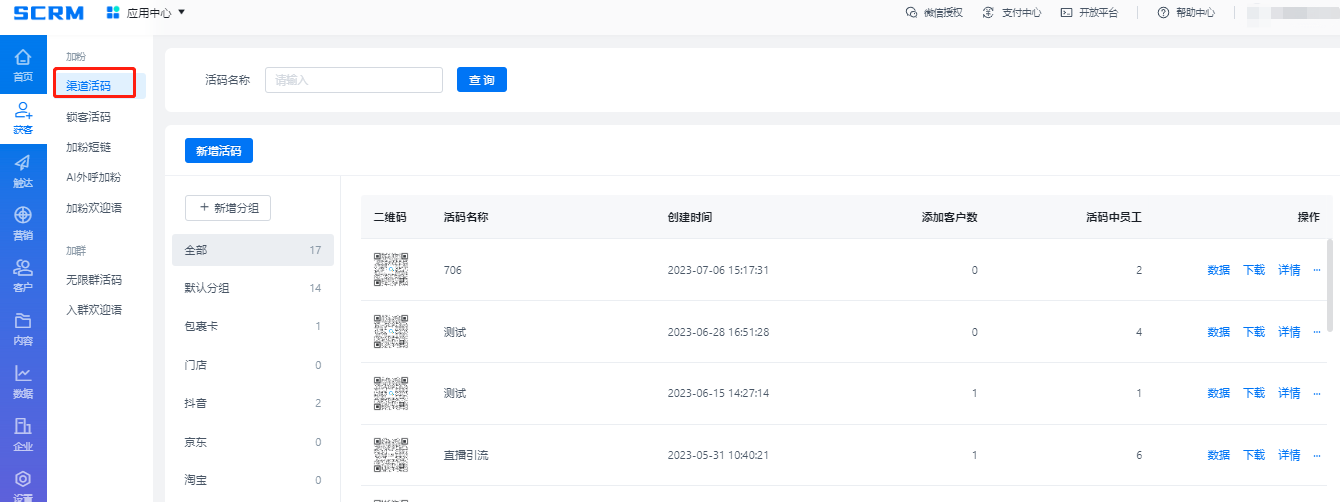Select the 触达 paper plane sidebar icon
1340x502 pixels.
click(x=23, y=163)
